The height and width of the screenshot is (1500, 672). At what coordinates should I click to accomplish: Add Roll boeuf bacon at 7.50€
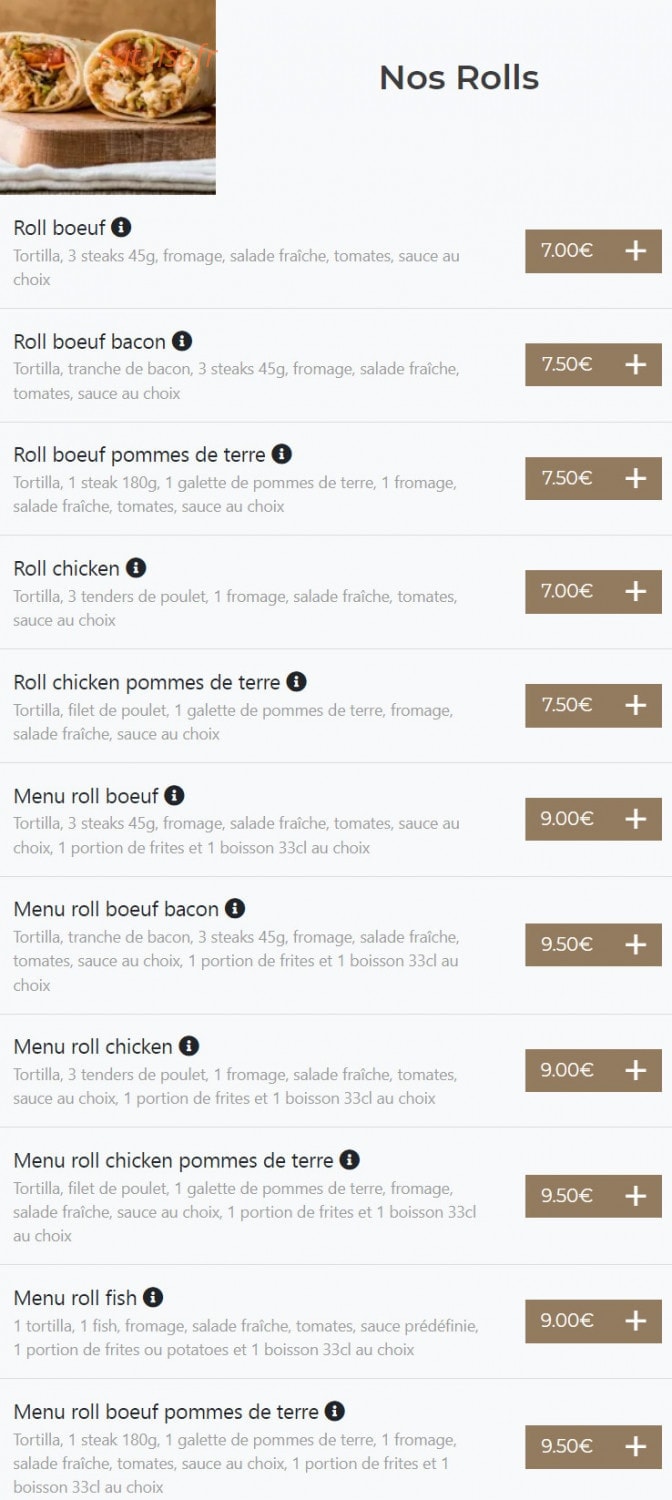(594, 364)
